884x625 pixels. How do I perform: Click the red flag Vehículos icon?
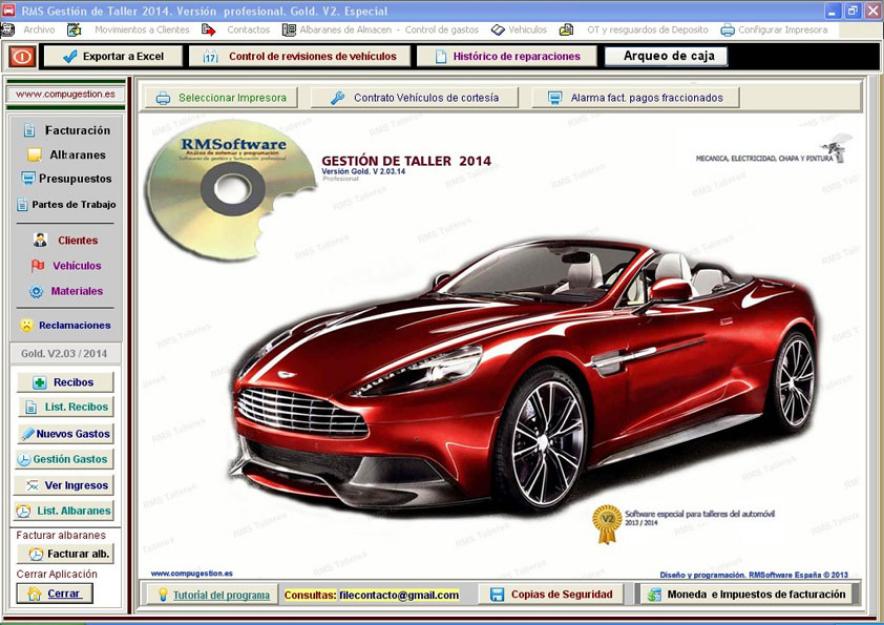[x=38, y=265]
